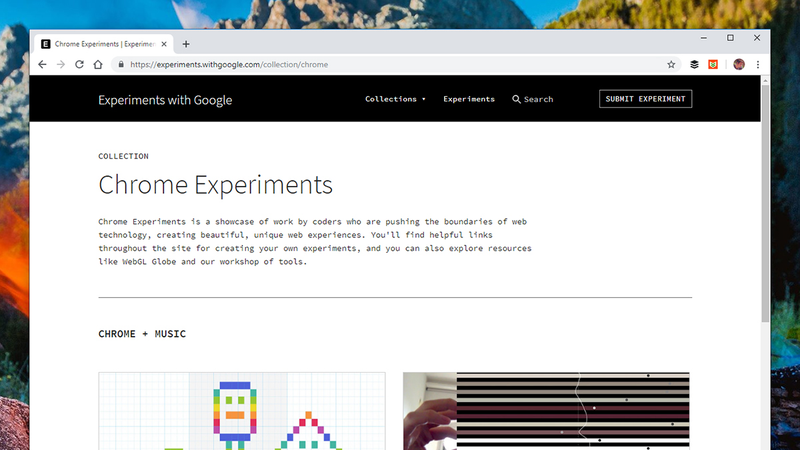Open the Experiments with Google logo link
Viewport: 800px width, 450px height.
tap(165, 100)
